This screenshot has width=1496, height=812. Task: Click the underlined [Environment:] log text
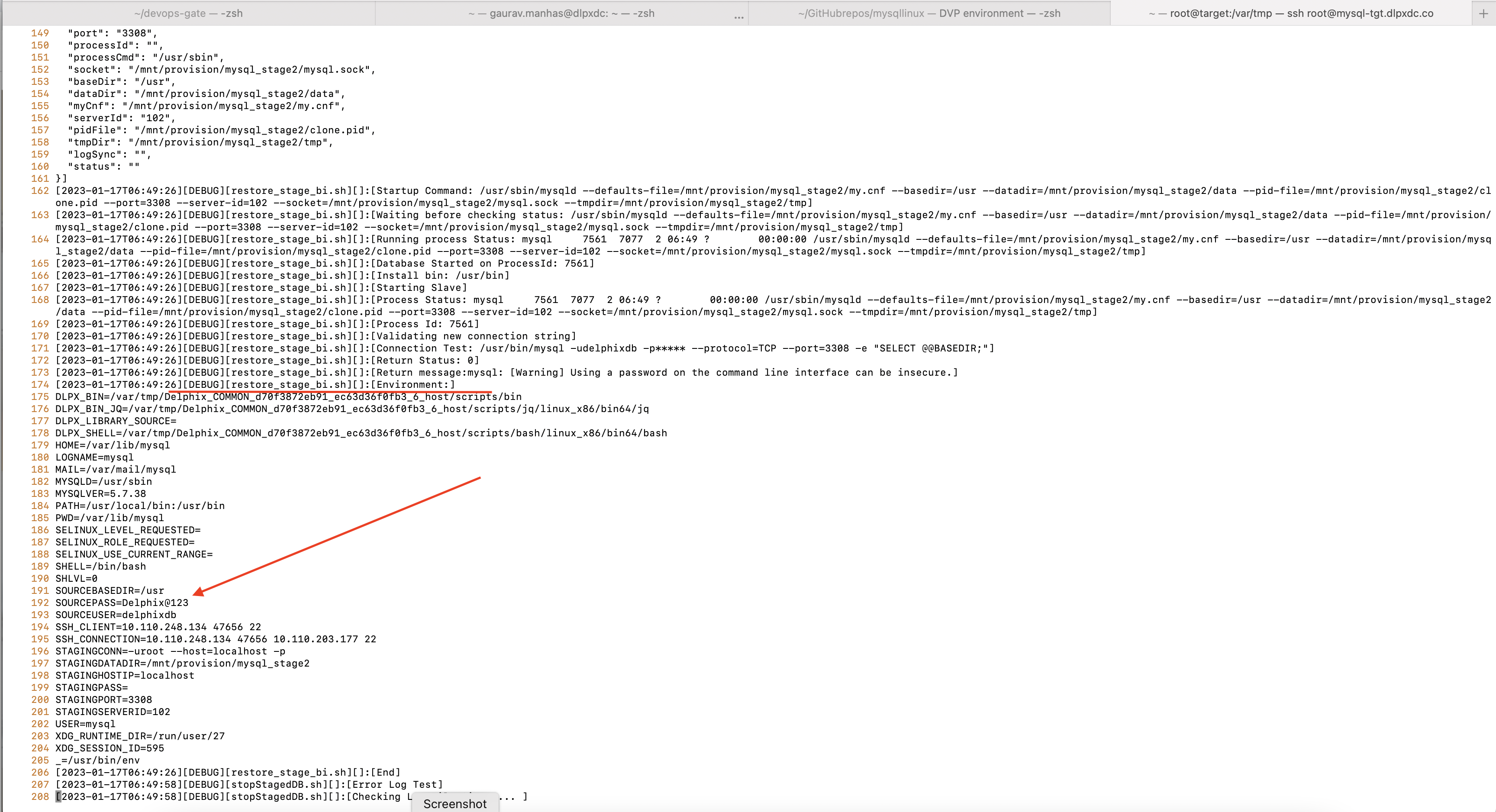[x=413, y=384]
